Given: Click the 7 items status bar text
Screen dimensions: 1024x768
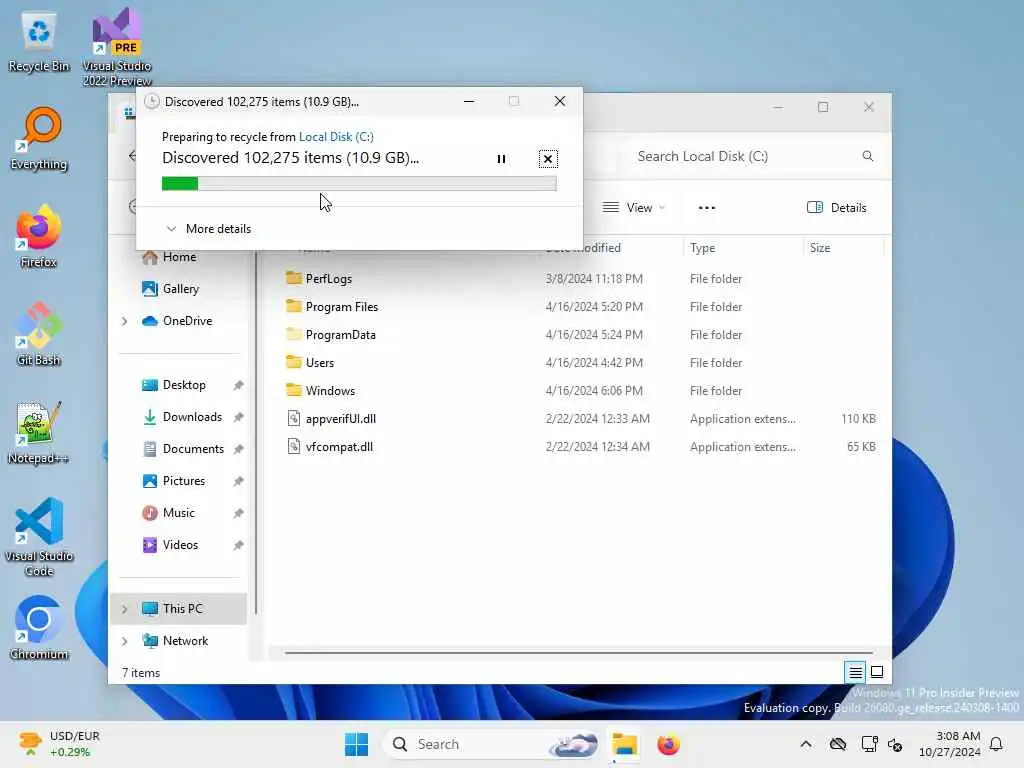Looking at the screenshot, I should (141, 673).
